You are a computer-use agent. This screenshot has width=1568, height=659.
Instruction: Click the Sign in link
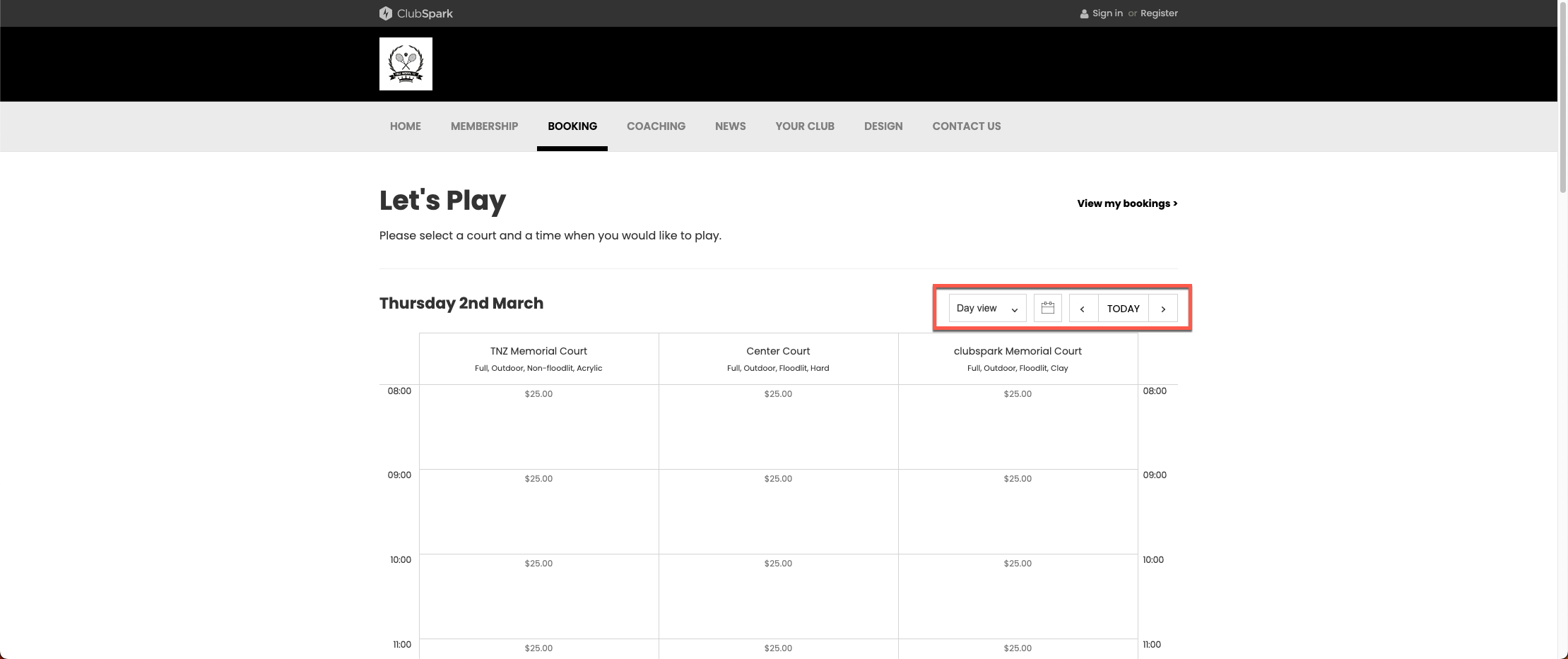(1107, 13)
